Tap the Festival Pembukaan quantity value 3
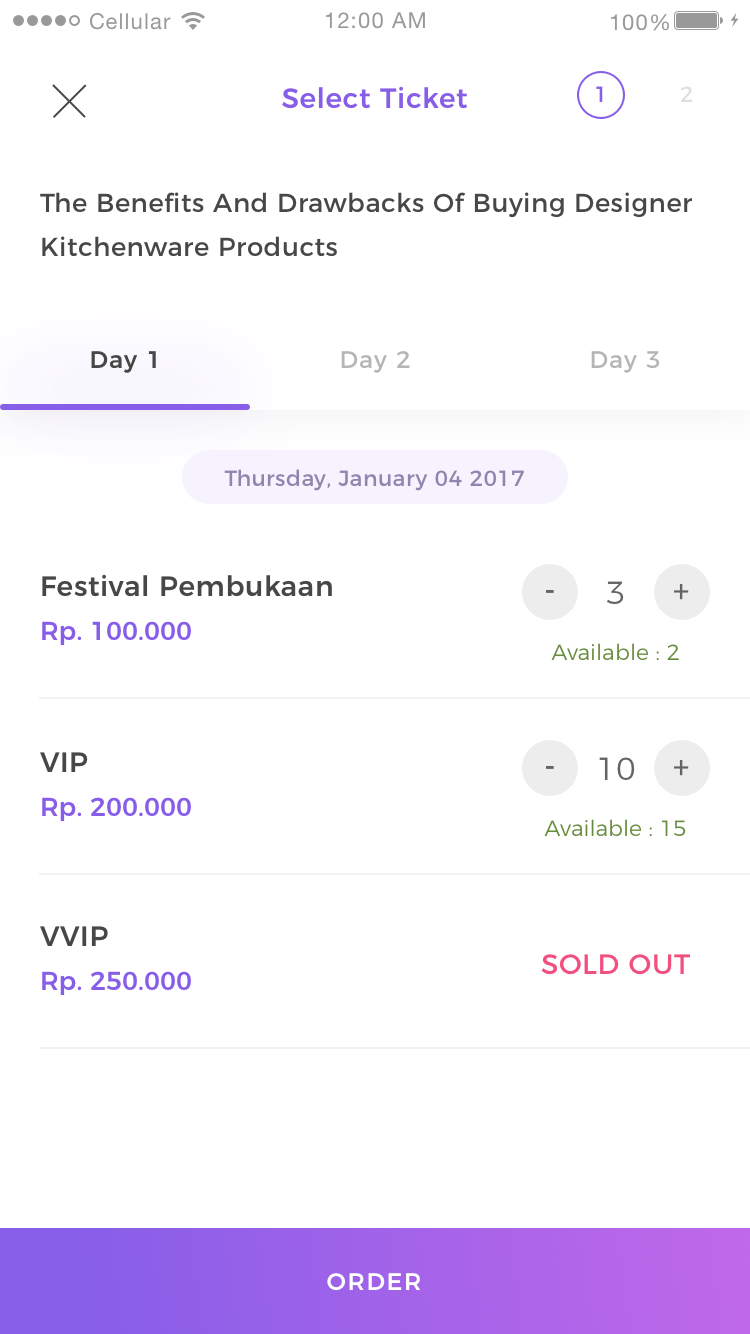 click(x=615, y=593)
